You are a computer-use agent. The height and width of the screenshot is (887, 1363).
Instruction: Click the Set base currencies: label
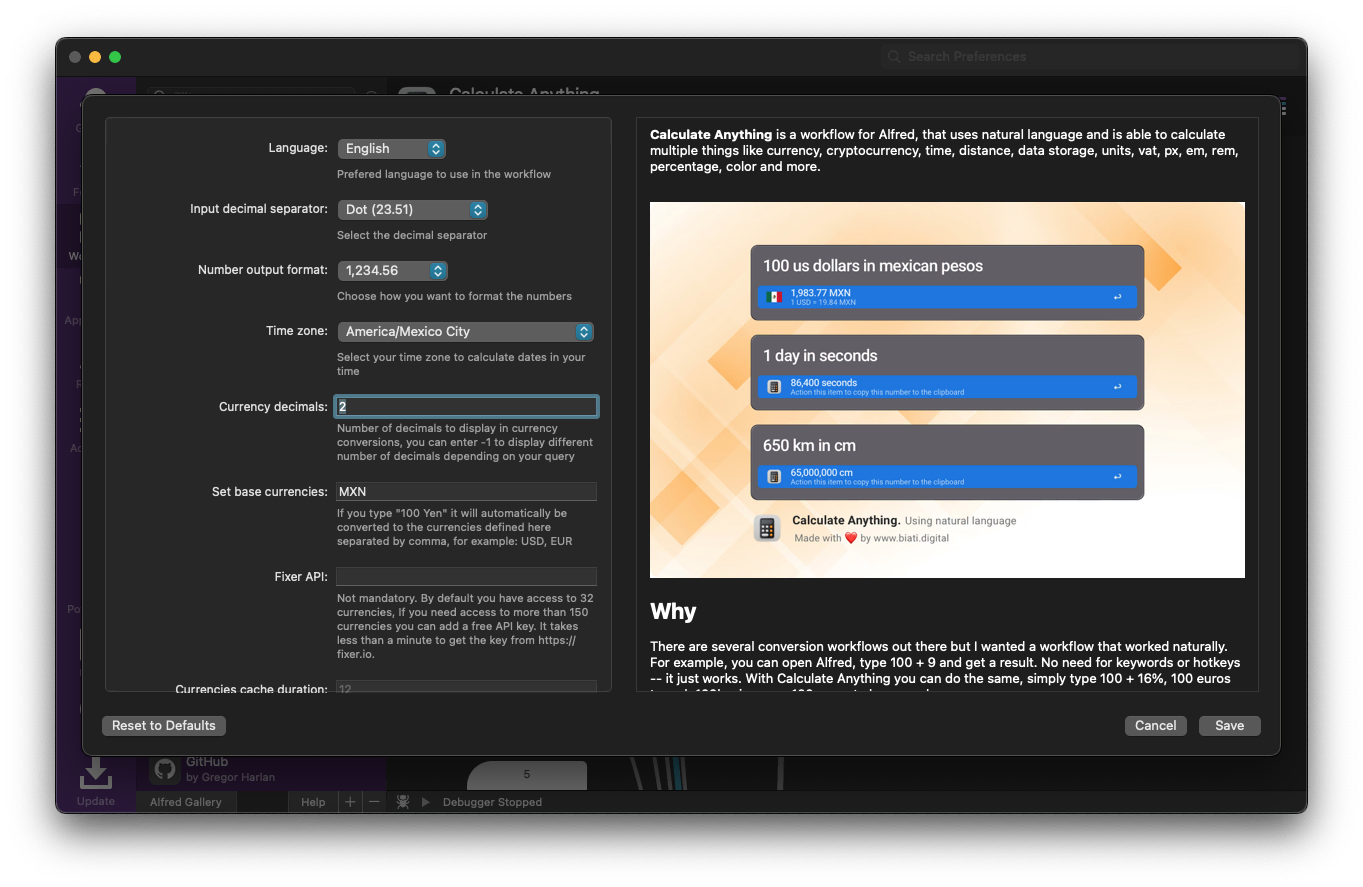pyautogui.click(x=270, y=492)
